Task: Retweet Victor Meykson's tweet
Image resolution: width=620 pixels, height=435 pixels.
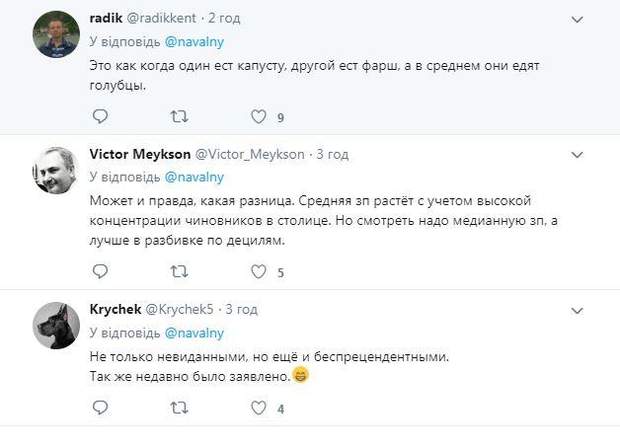Action: point(179,271)
